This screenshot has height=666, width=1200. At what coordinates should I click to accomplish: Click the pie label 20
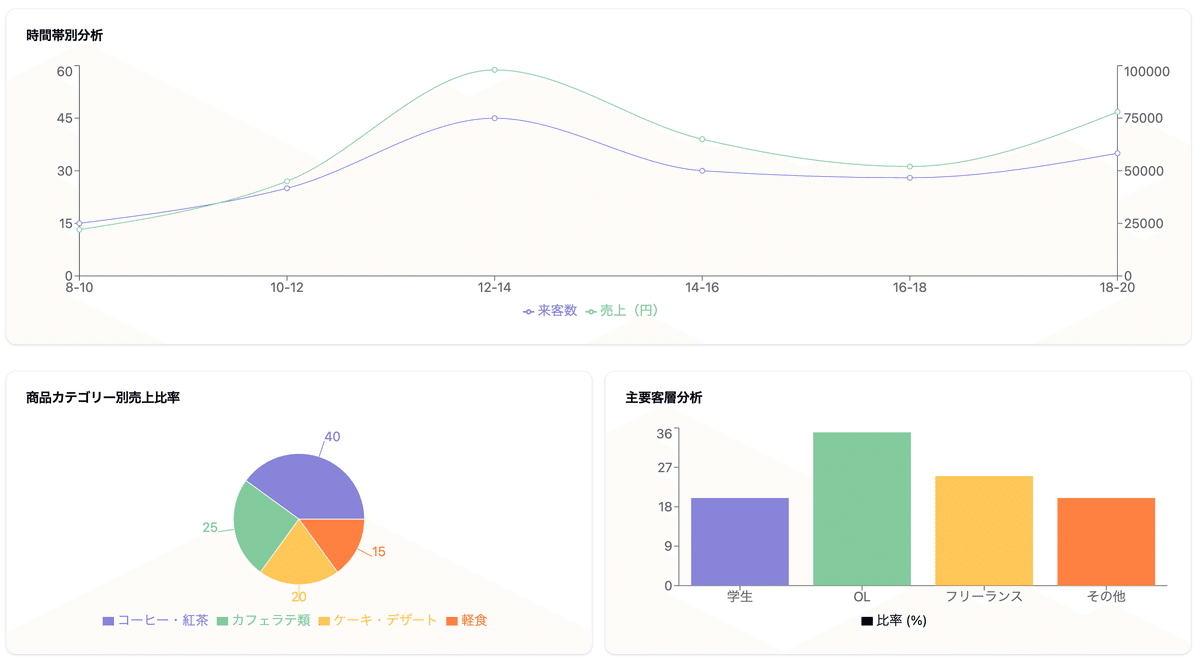click(299, 598)
